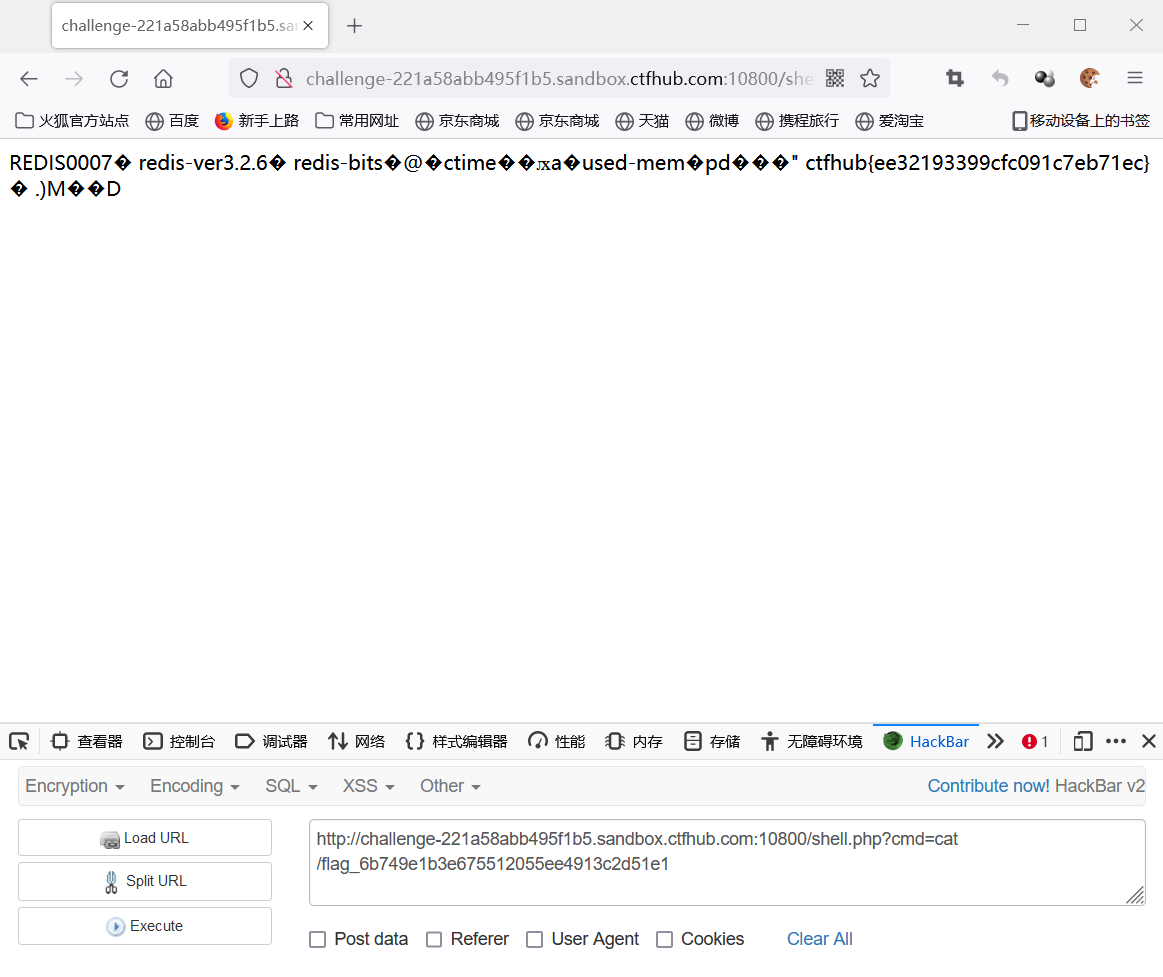Switch to the 无障碍环境 accessibility tab
The width and height of the screenshot is (1163, 977).
click(812, 741)
